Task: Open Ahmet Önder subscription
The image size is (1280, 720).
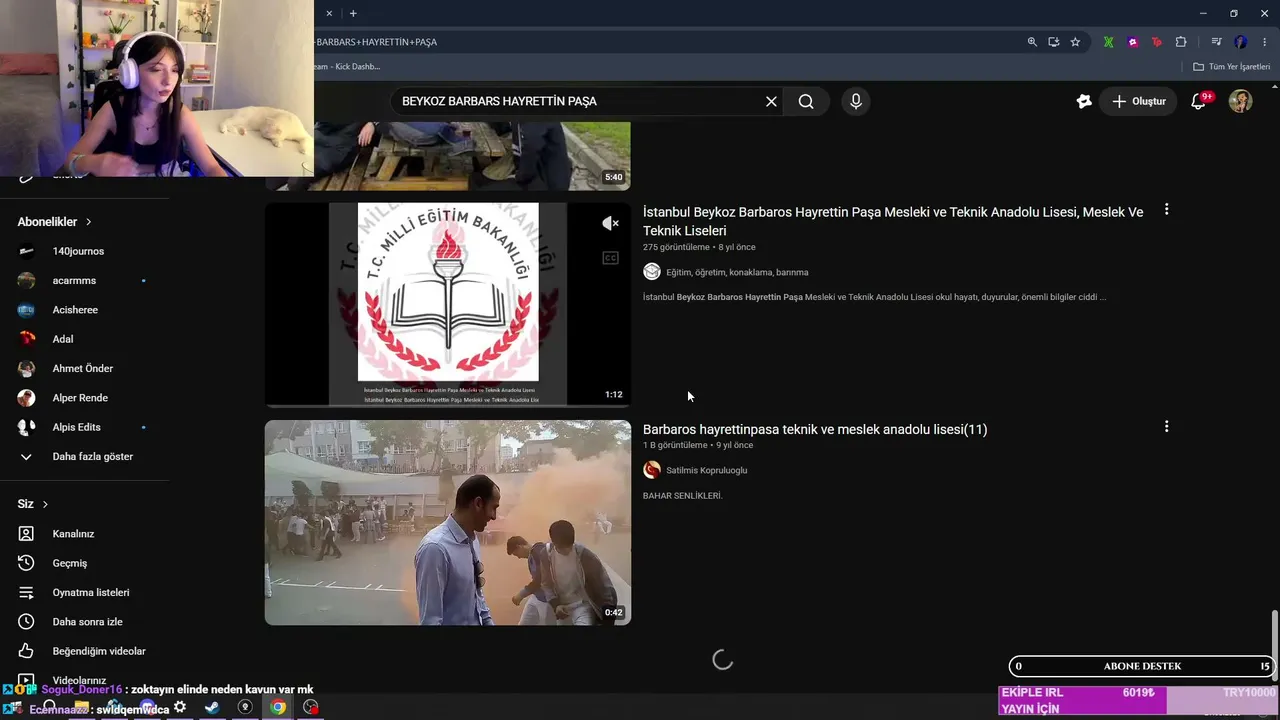Action: pyautogui.click(x=83, y=369)
